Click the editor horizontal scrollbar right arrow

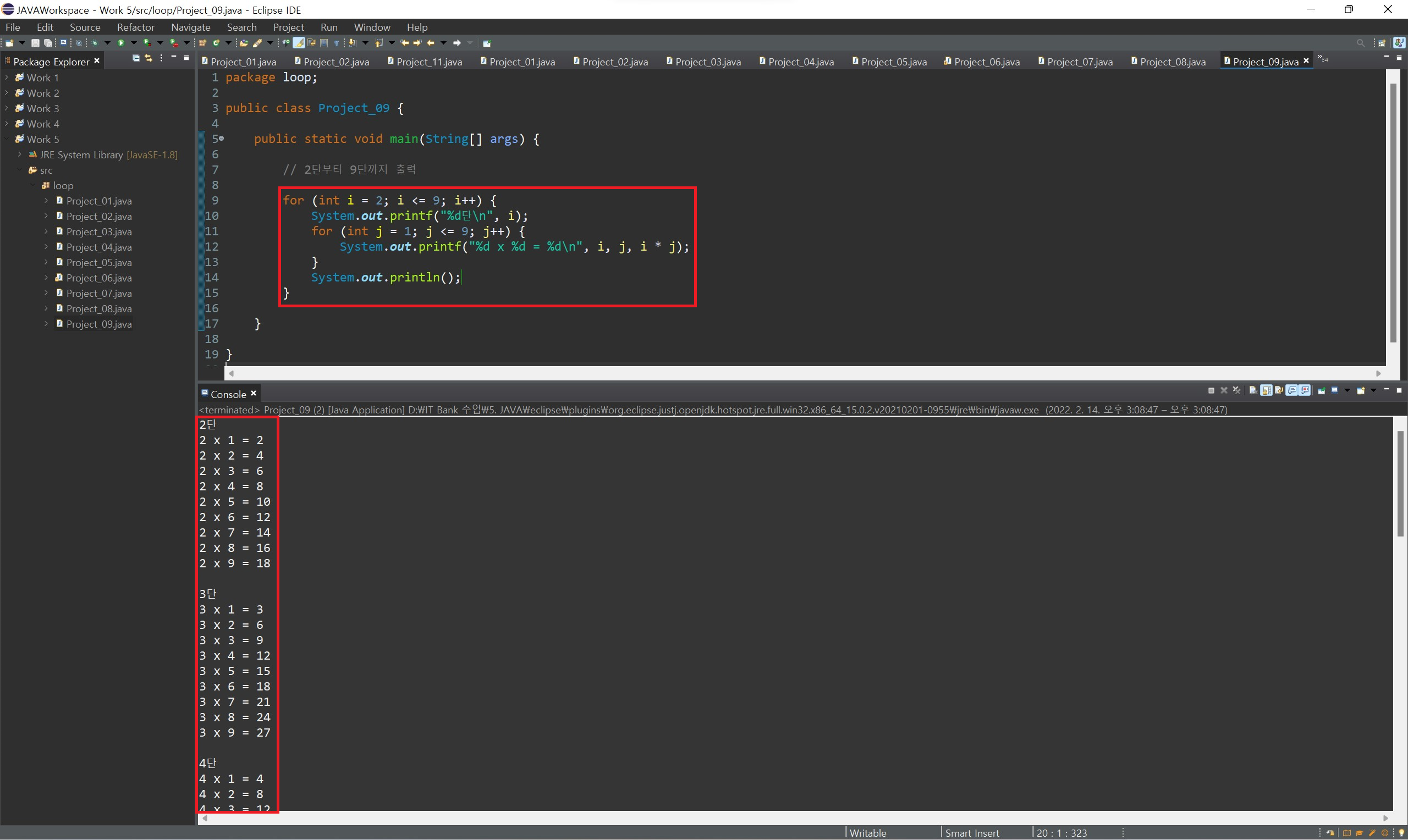click(1378, 374)
